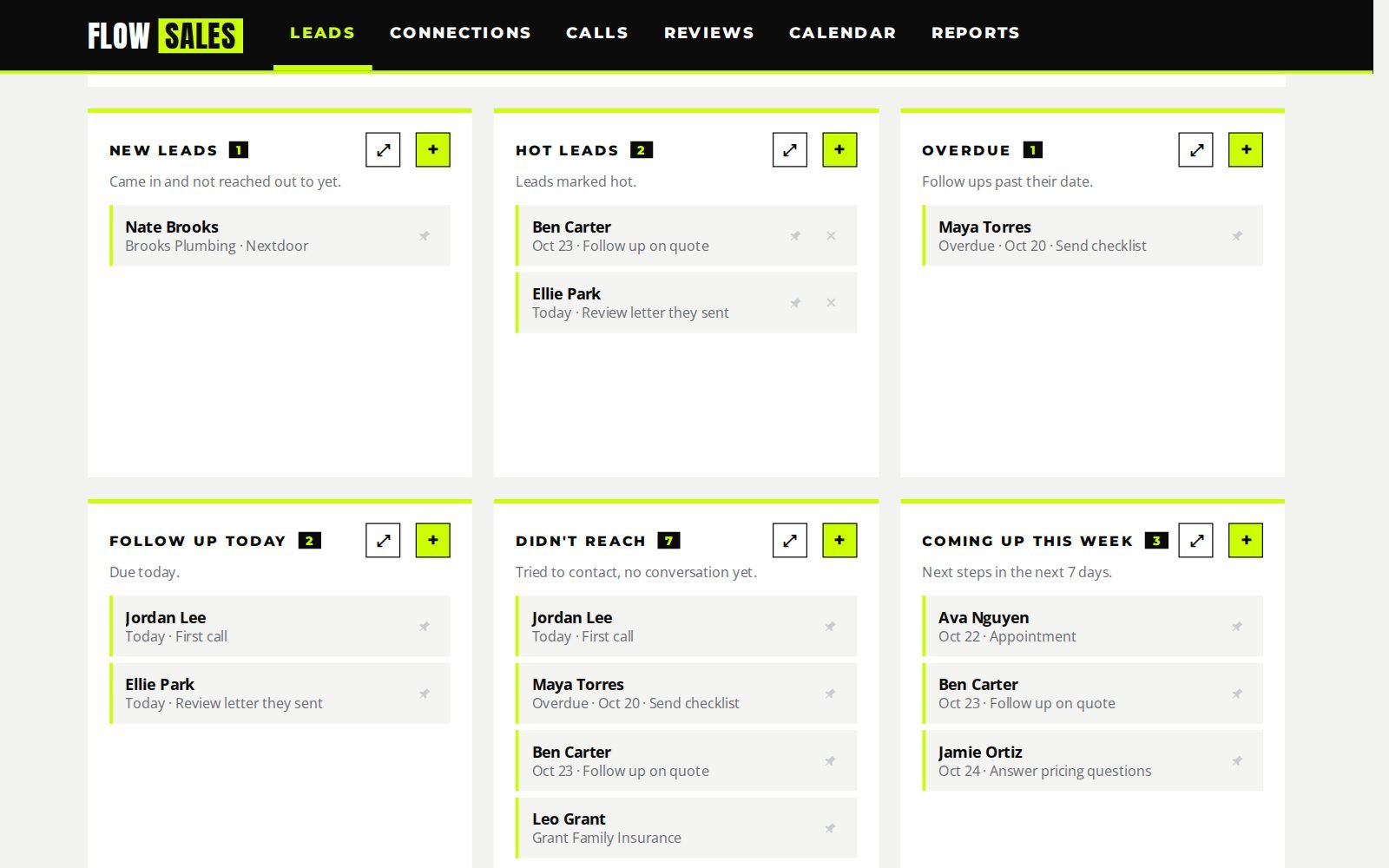Viewport: 1389px width, 868px height.
Task: Open Leo Grant Family Insurance card
Action: pyautogui.click(x=686, y=828)
